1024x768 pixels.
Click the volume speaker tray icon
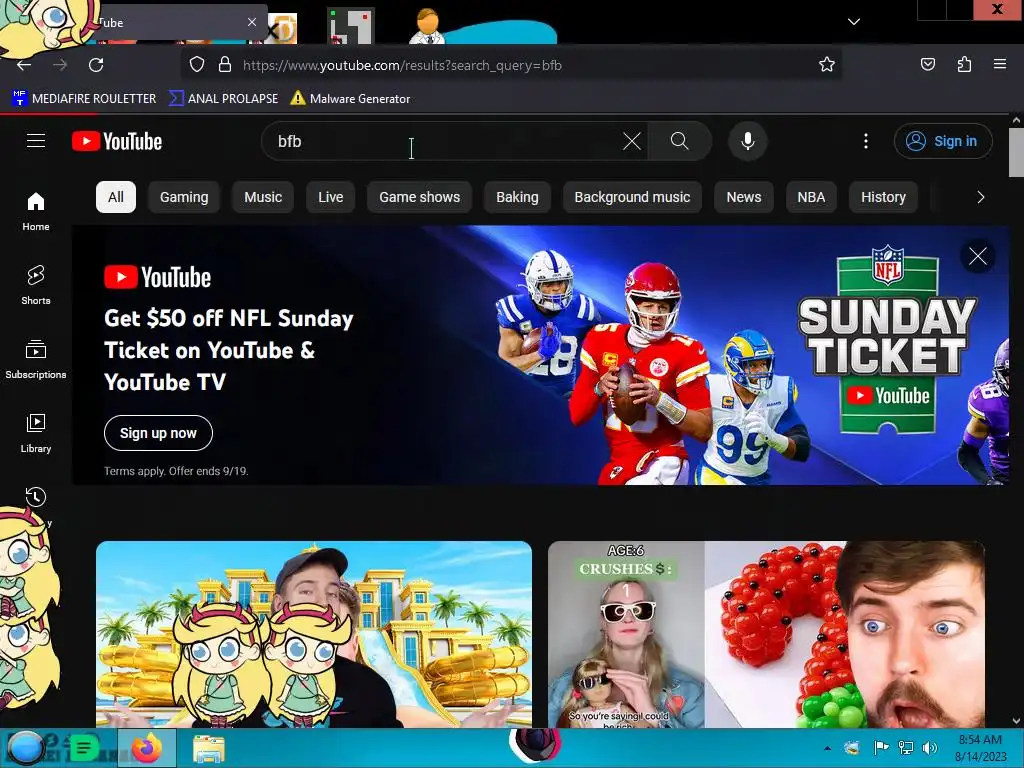click(x=929, y=748)
